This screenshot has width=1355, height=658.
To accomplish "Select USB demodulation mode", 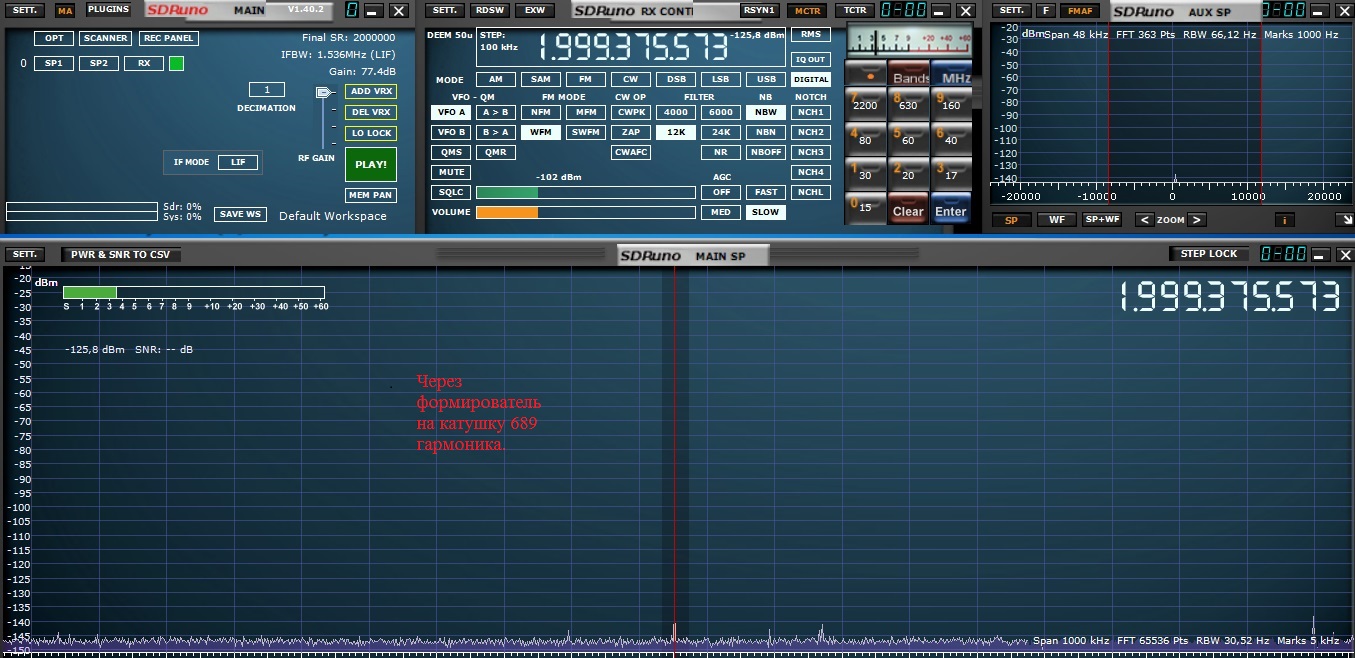I will coord(766,79).
